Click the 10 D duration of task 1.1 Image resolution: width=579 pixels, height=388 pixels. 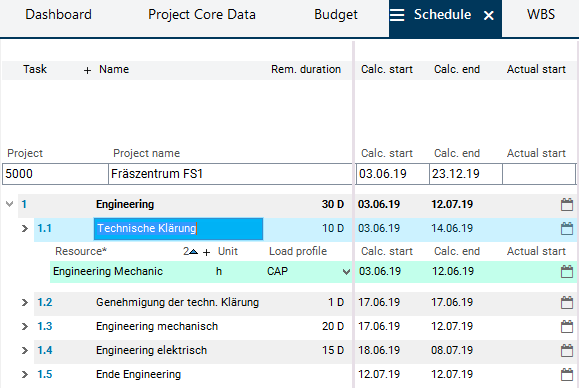333,228
